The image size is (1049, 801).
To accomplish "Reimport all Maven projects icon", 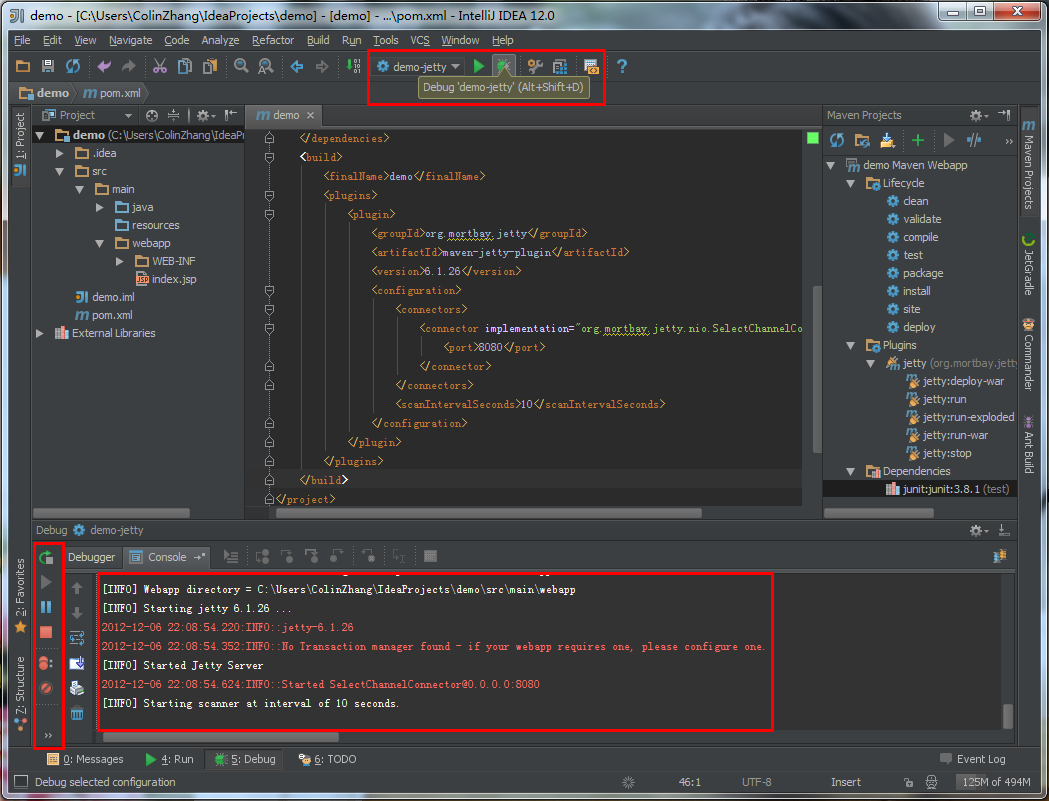I will (836, 140).
